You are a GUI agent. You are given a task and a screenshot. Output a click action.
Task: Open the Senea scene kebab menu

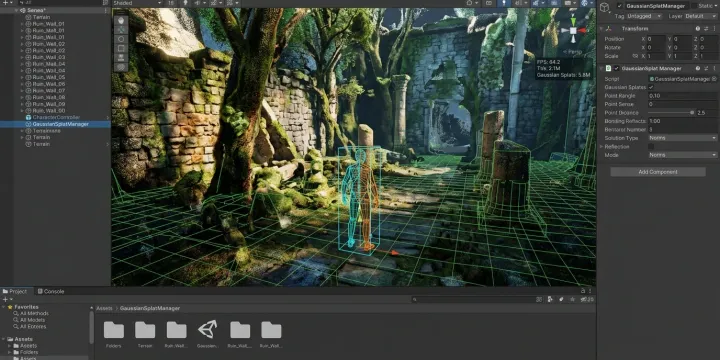coord(106,11)
